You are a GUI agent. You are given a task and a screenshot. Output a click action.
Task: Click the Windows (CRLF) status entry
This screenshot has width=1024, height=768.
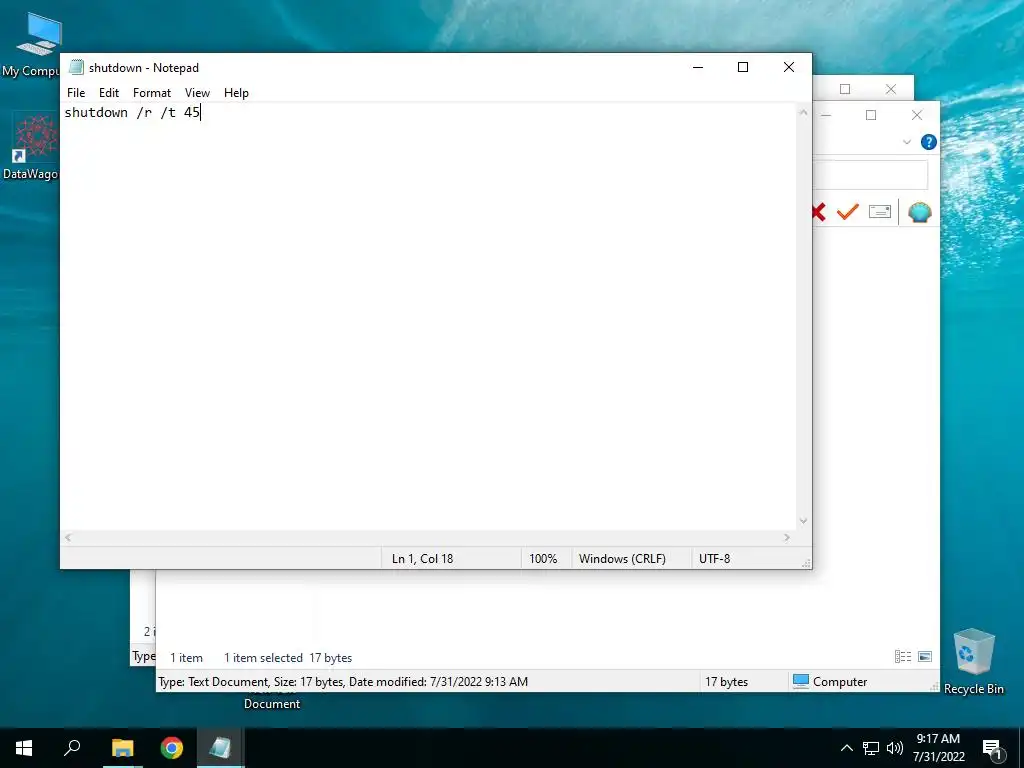click(622, 559)
